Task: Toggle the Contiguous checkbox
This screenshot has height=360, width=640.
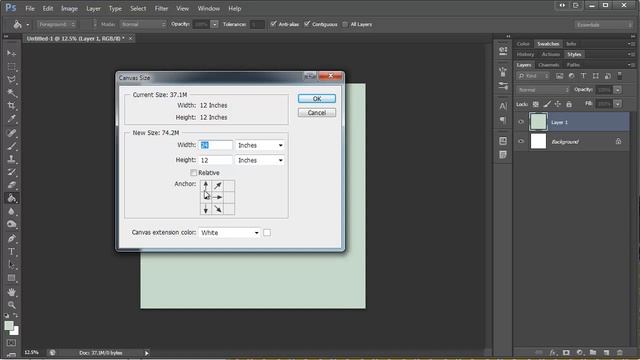Action: tap(307, 24)
